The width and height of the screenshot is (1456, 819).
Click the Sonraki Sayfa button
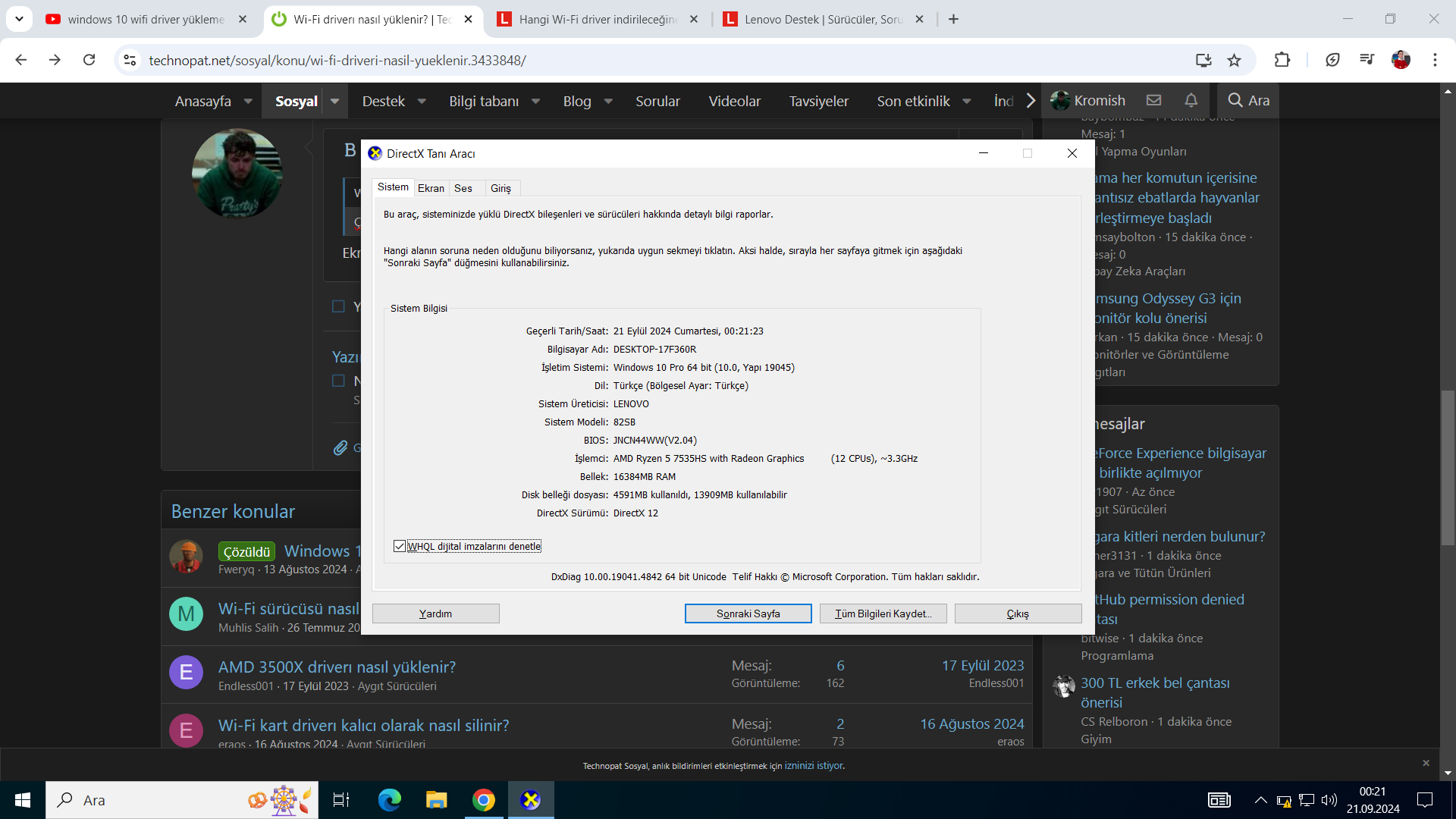[x=748, y=613]
